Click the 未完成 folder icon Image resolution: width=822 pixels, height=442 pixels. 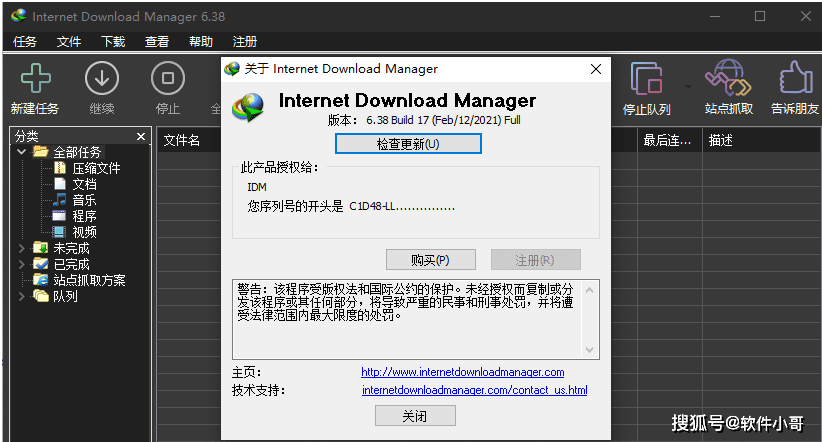40,247
